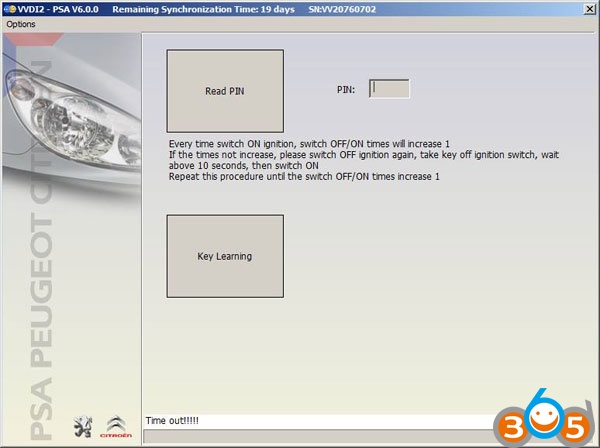Focus the PIN input field
This screenshot has width=600, height=448.
[389, 89]
